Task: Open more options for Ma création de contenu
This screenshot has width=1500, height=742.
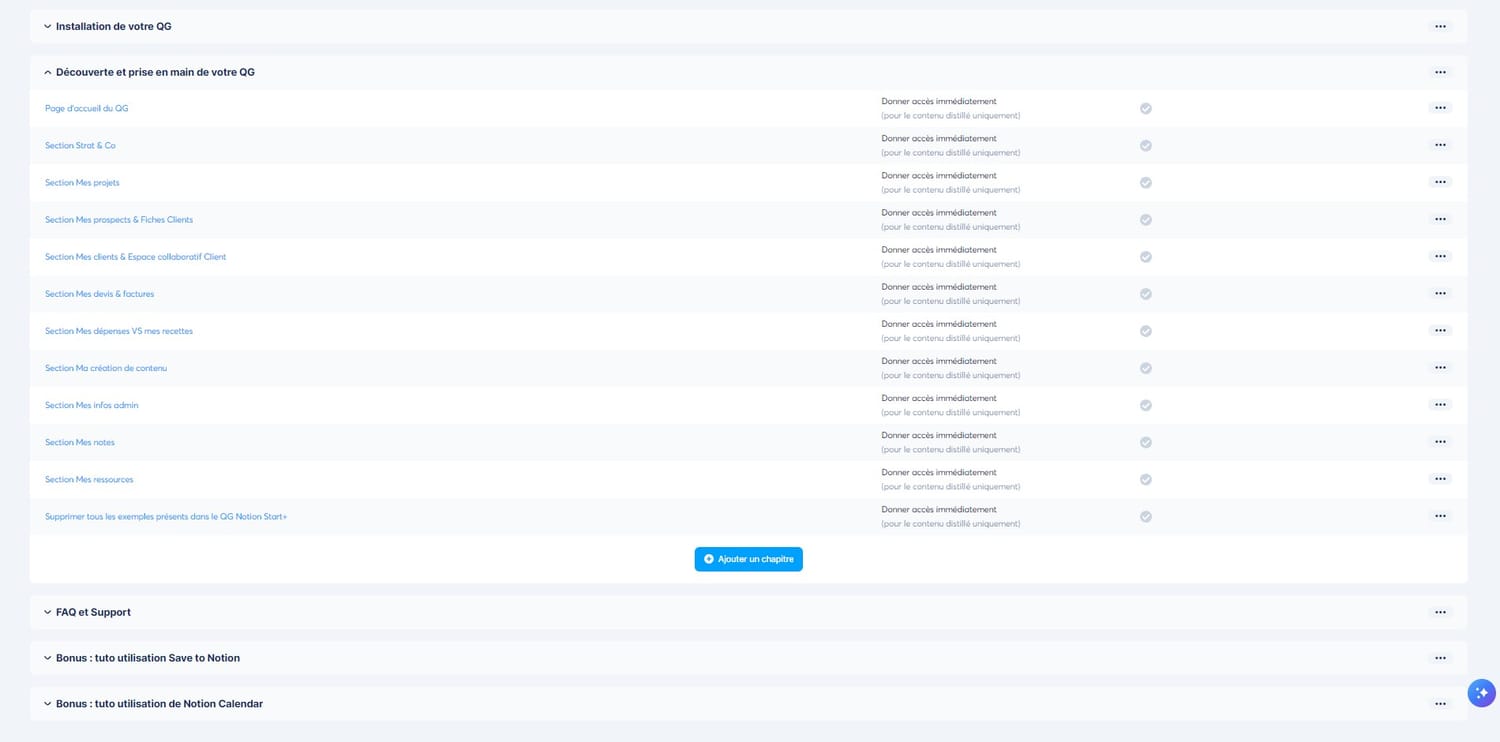Action: tap(1440, 367)
